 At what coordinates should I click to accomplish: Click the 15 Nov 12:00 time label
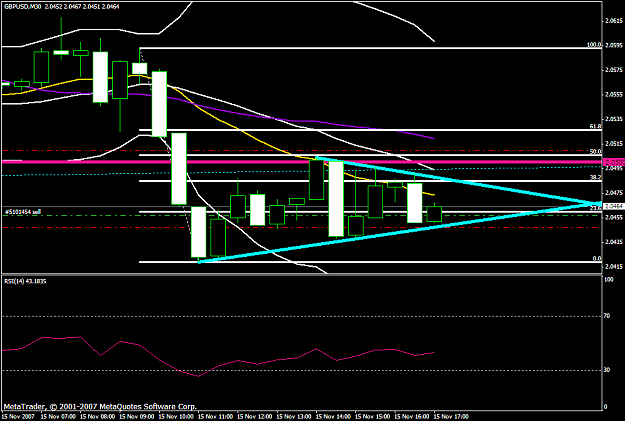click(254, 417)
